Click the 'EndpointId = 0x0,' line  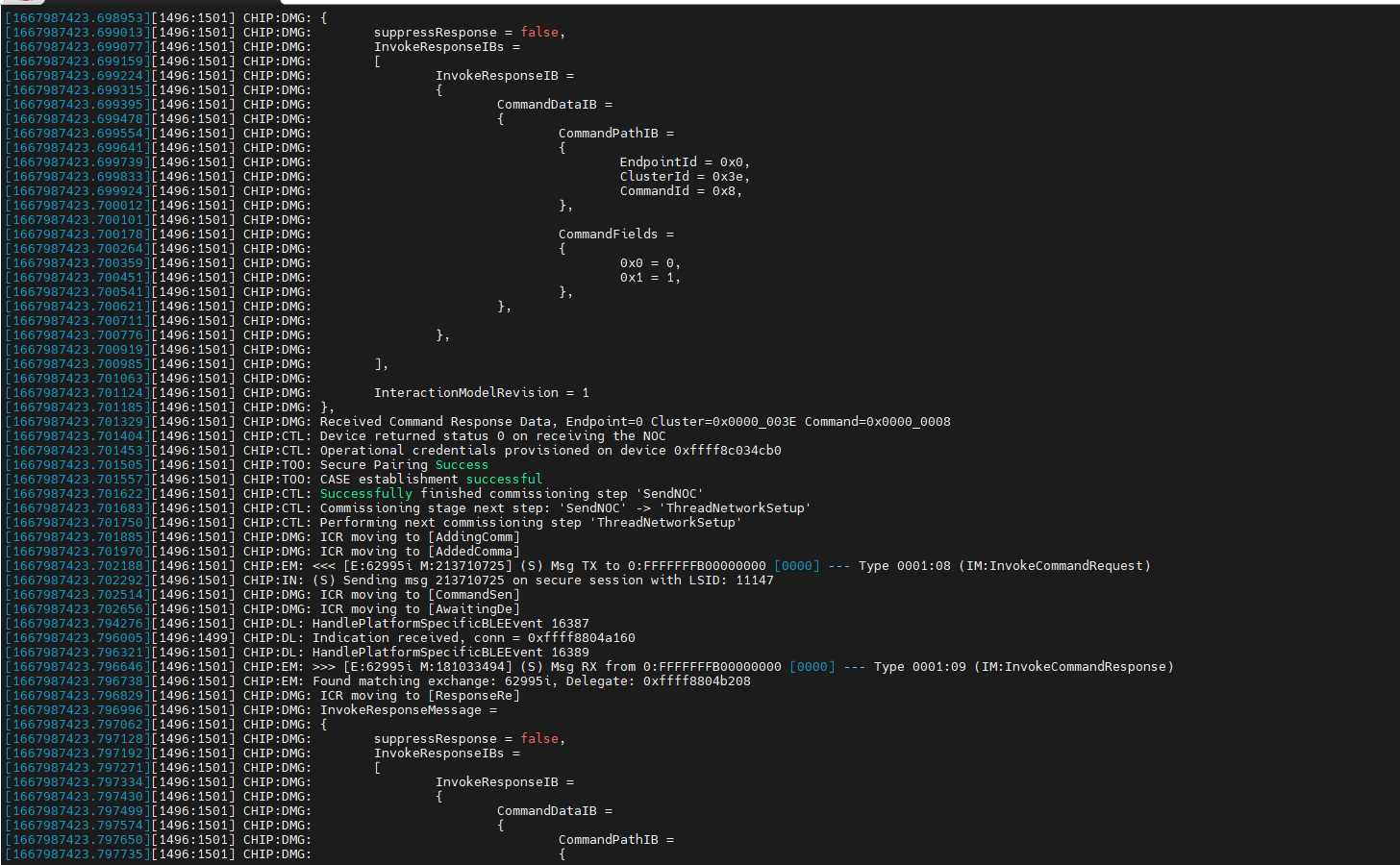click(x=685, y=162)
